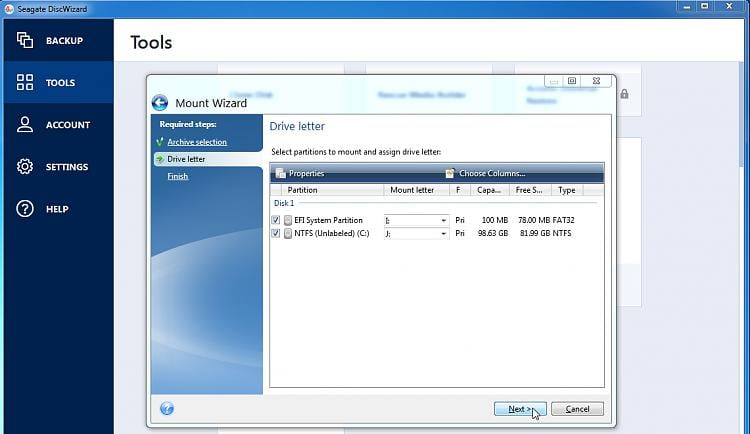Cancel the Mount Wizard
Viewport: 750px width, 434px height.
(577, 409)
